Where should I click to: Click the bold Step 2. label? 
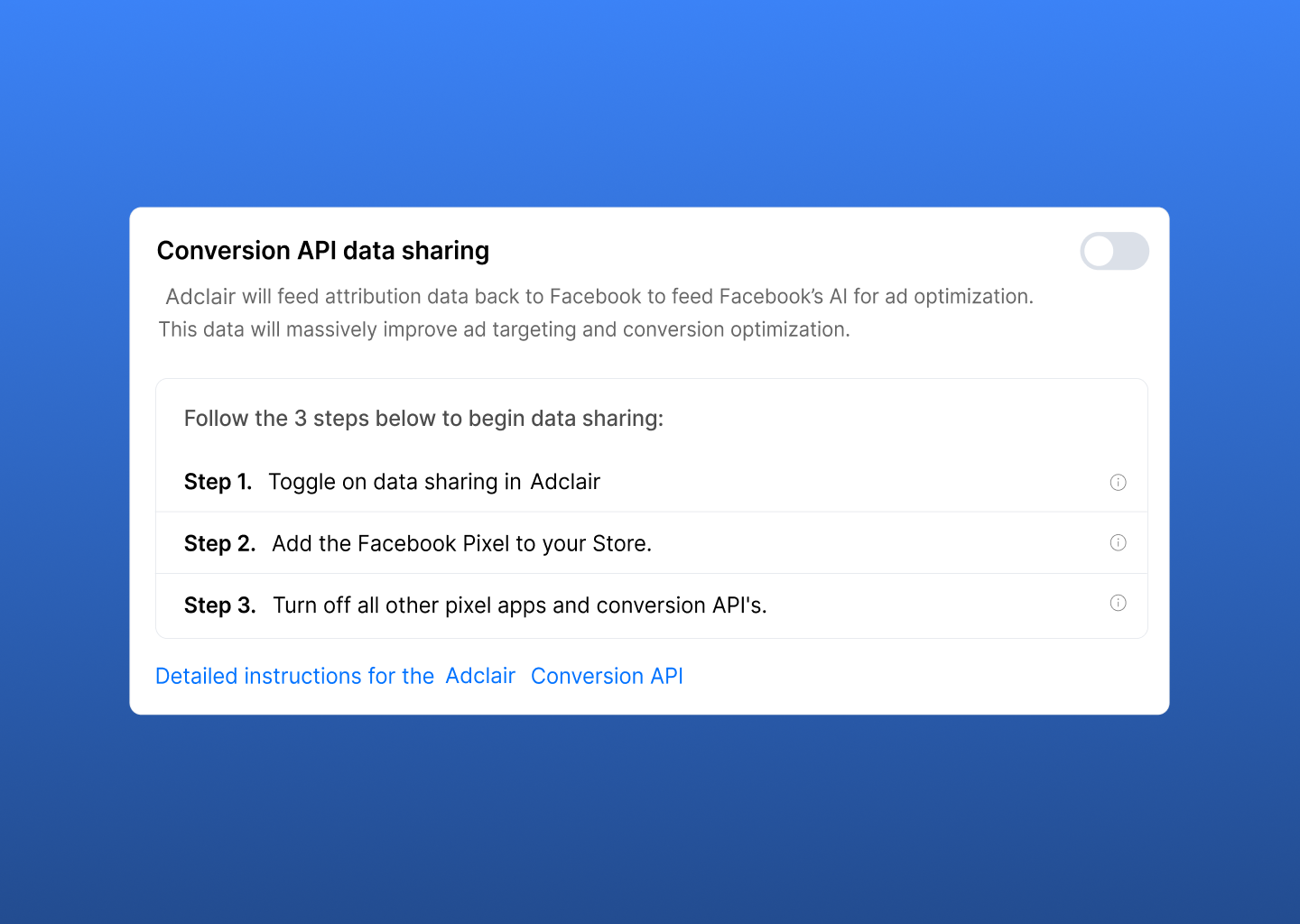(219, 543)
